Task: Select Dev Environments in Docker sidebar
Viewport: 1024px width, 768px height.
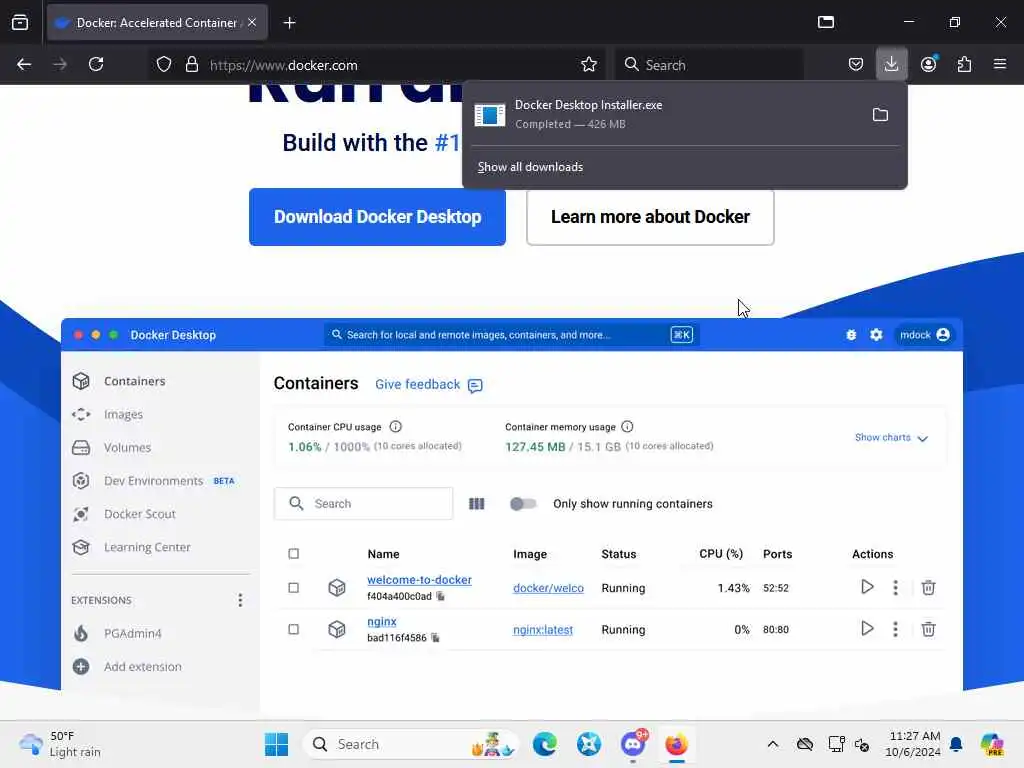Action: tap(154, 481)
